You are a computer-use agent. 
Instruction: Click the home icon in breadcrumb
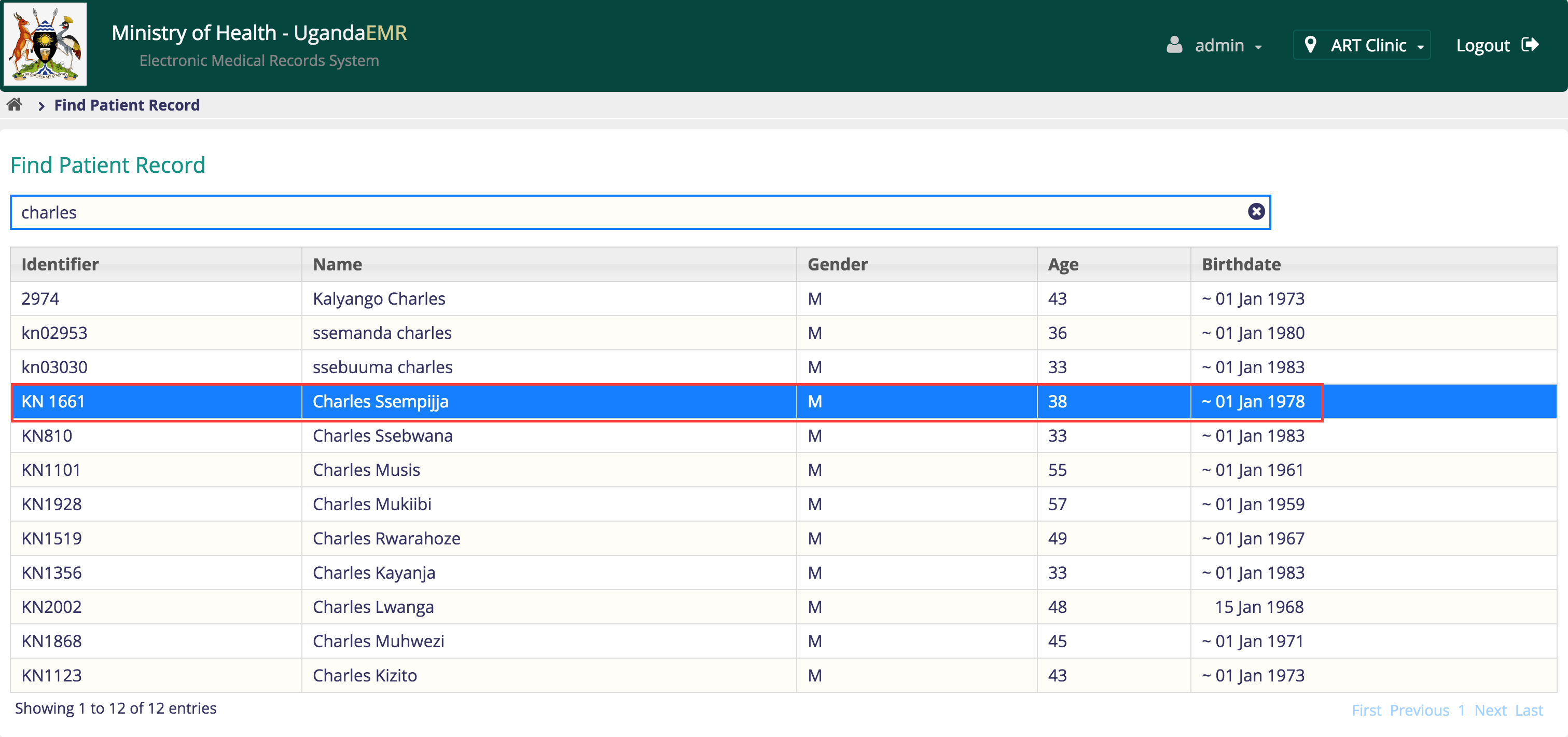[15, 105]
